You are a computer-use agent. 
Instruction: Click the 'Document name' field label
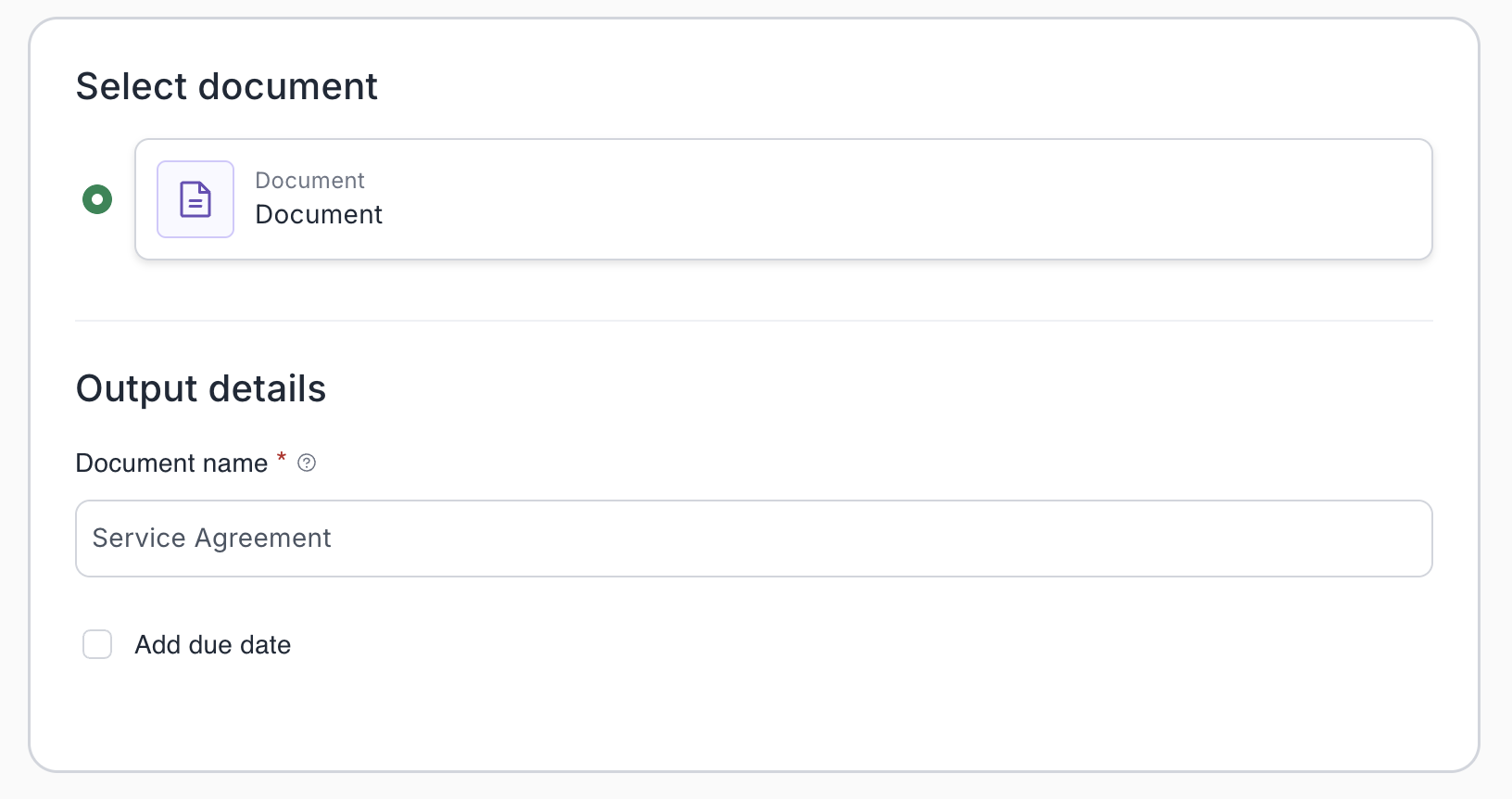pos(171,463)
